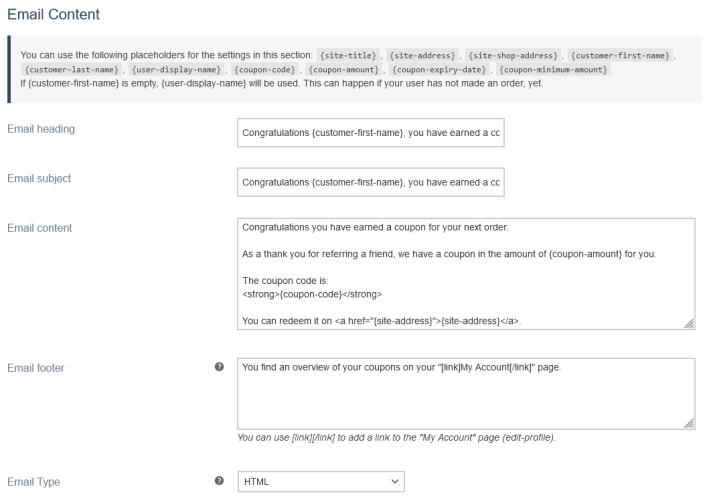Viewport: 703px width, 501px height.
Task: Click into the Email heading field
Action: (370, 134)
